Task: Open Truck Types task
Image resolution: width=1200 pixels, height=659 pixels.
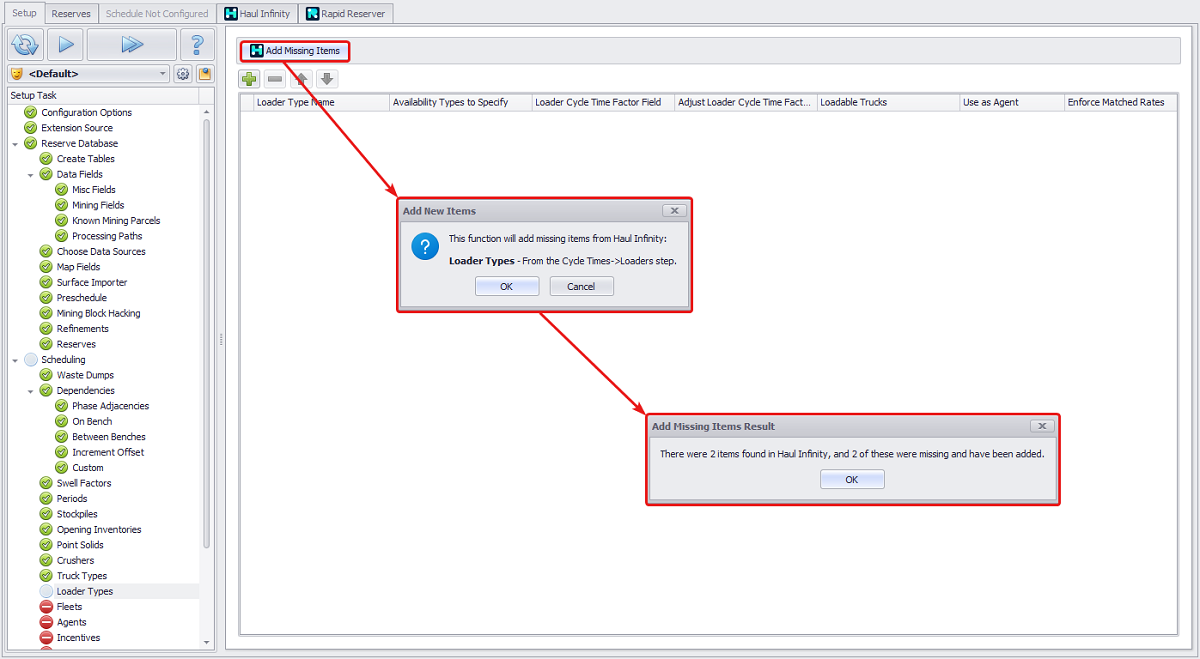Action: pos(82,577)
